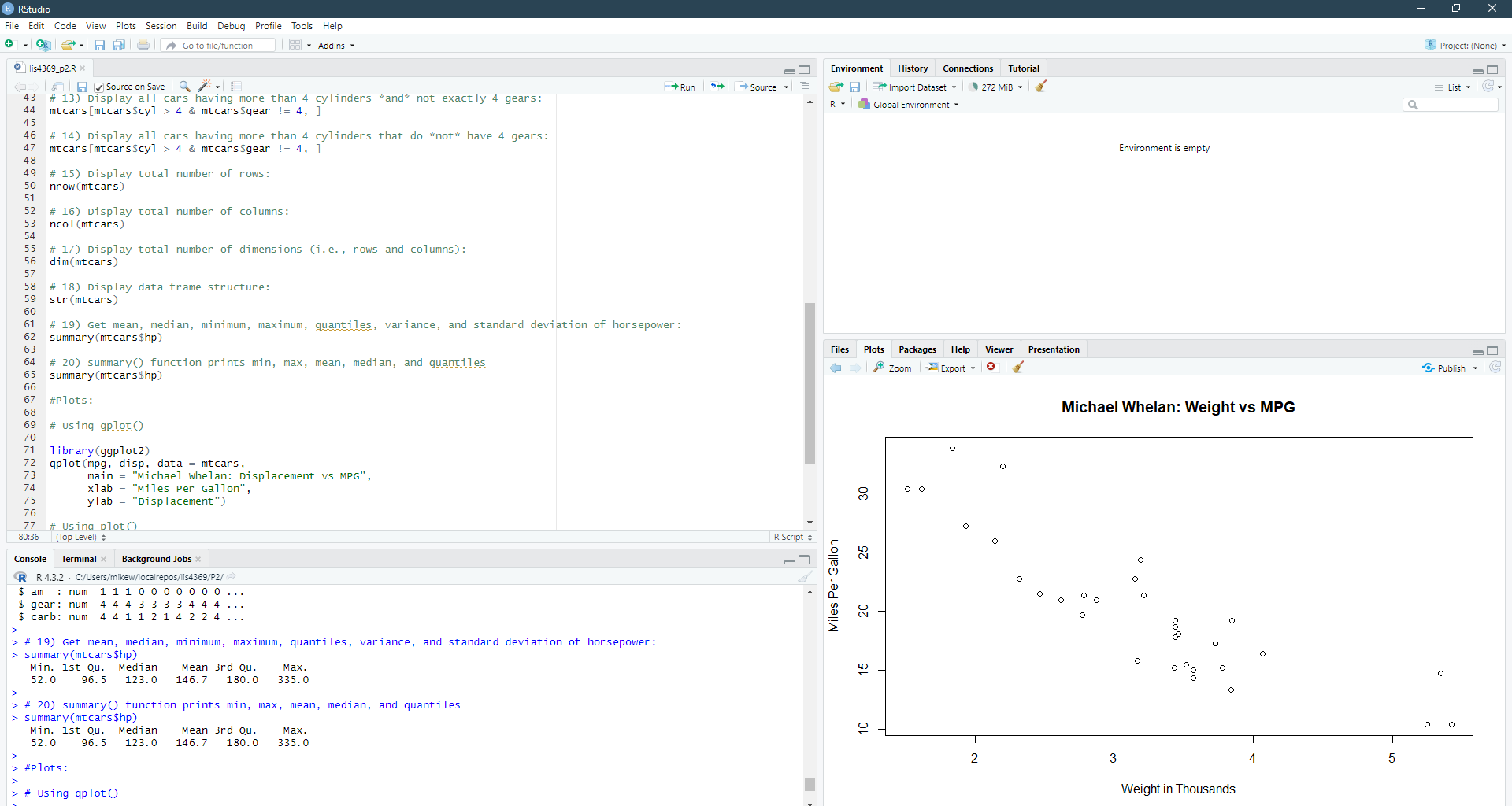Click the Create a project icon
Image resolution: width=1512 pixels, height=806 pixels.
coord(43,45)
